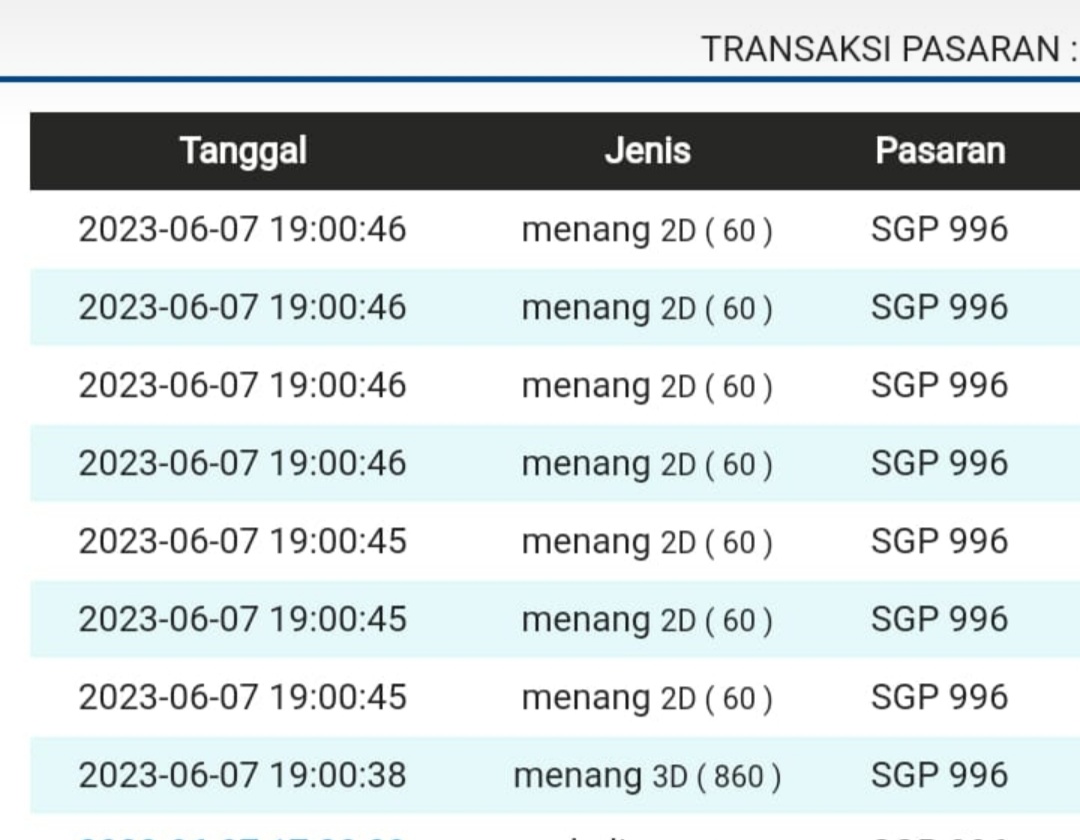Click menang 2D (60) in the third row

[647, 386]
